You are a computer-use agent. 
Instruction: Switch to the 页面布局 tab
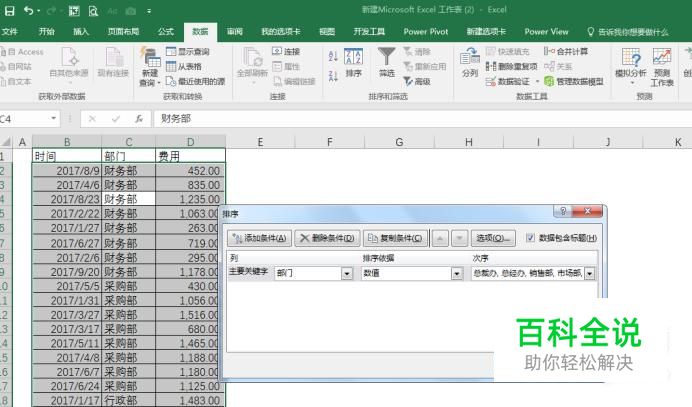tap(123, 32)
